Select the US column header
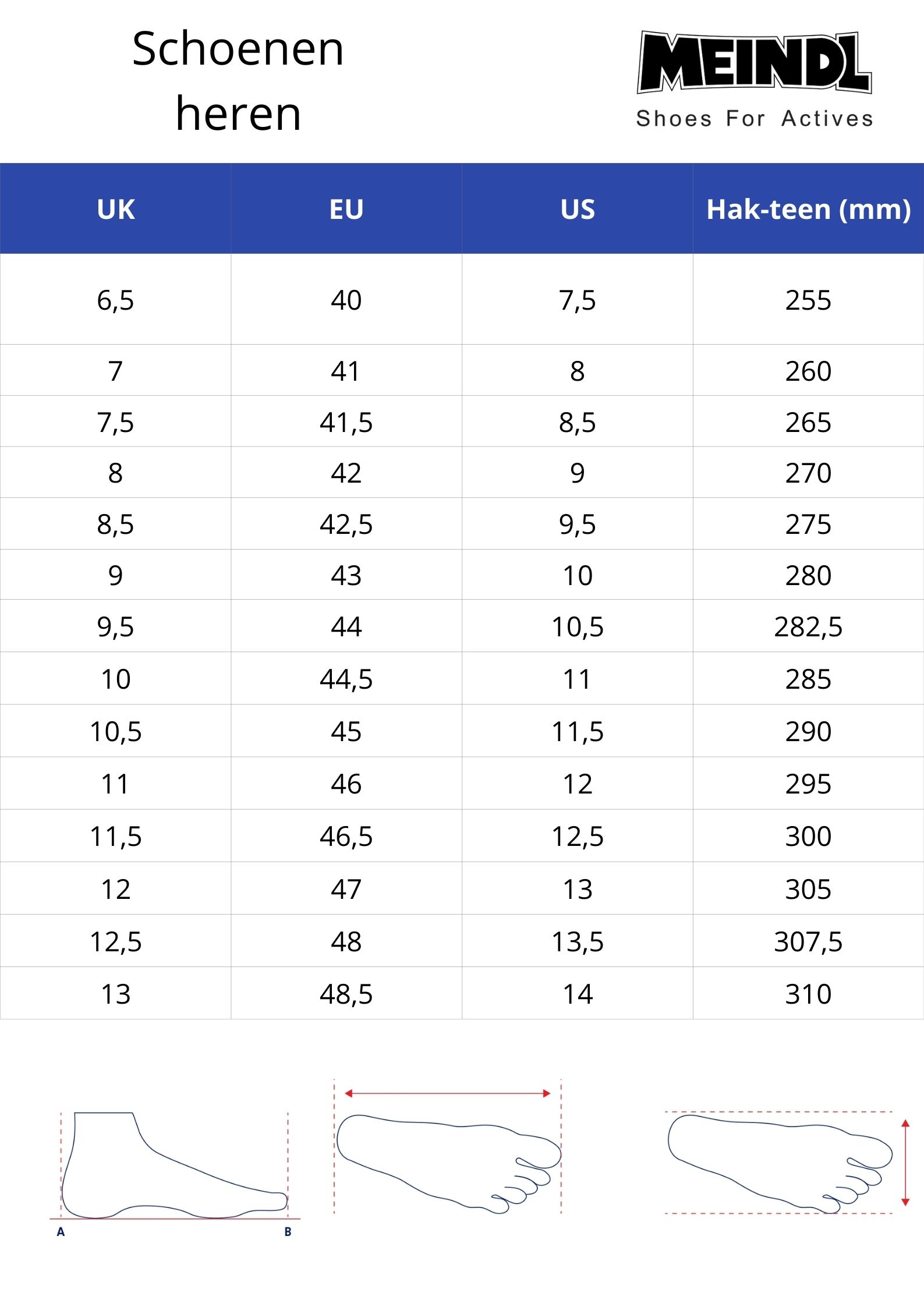 click(578, 208)
